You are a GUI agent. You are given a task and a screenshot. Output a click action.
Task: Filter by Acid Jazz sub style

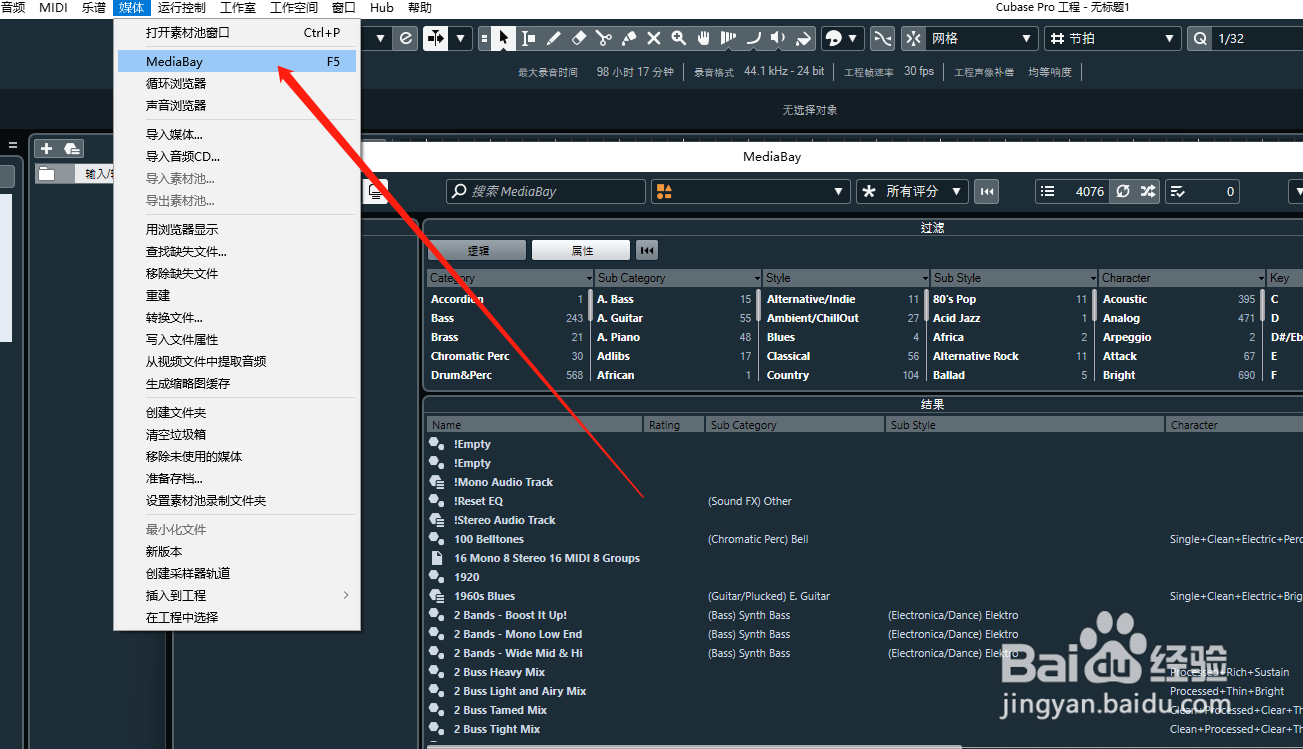tap(1010, 318)
